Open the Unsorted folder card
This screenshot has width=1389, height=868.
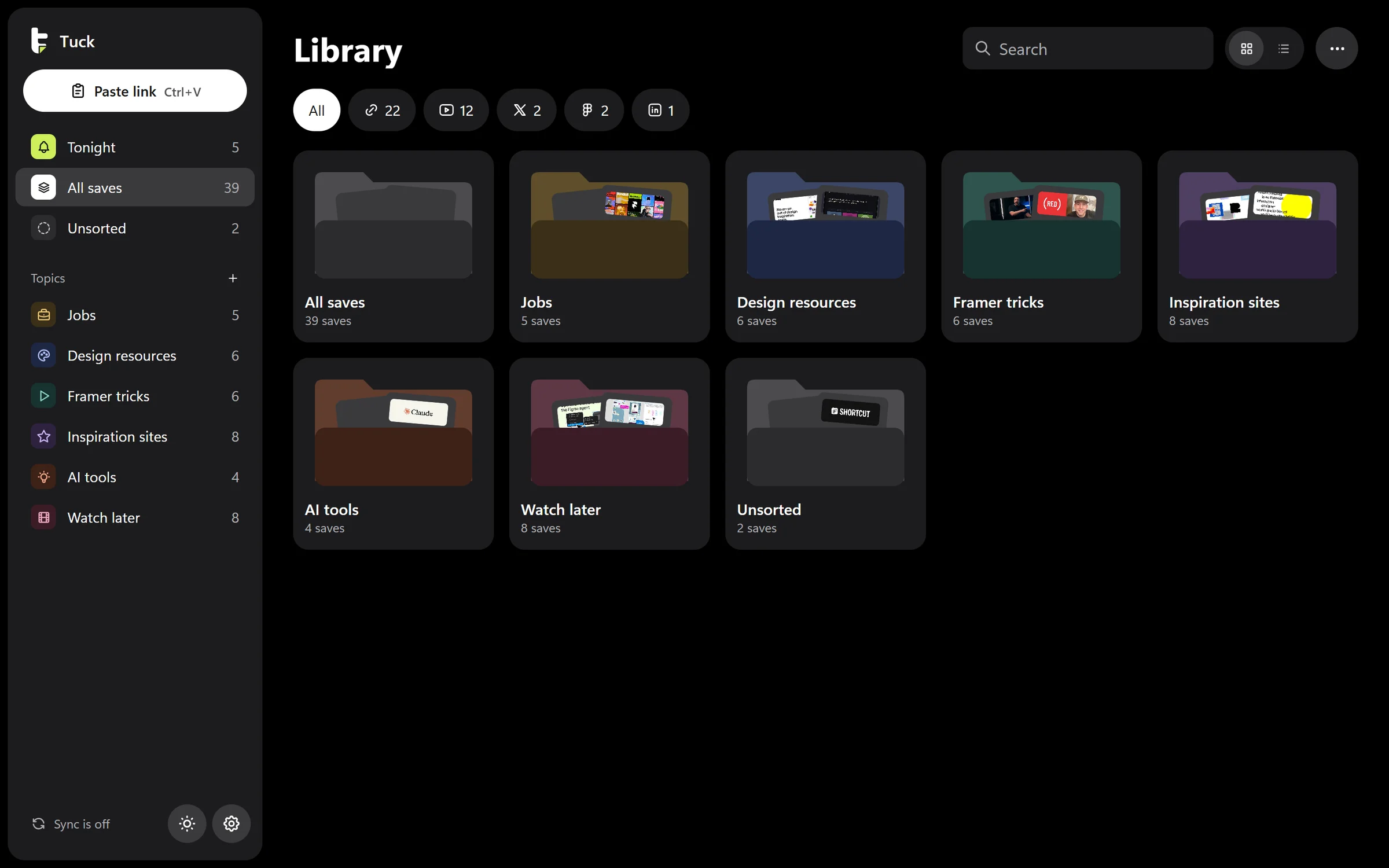point(825,454)
